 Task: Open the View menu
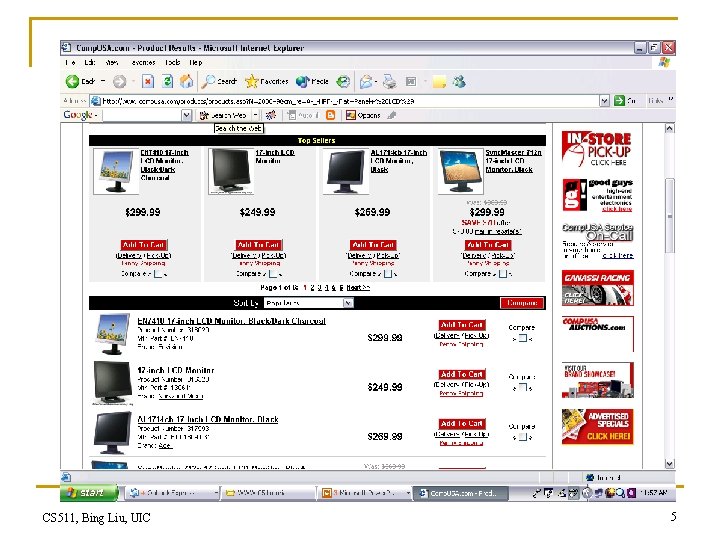pos(112,62)
